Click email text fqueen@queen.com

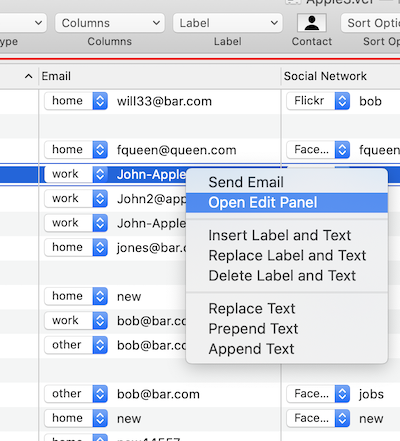pyautogui.click(x=176, y=150)
